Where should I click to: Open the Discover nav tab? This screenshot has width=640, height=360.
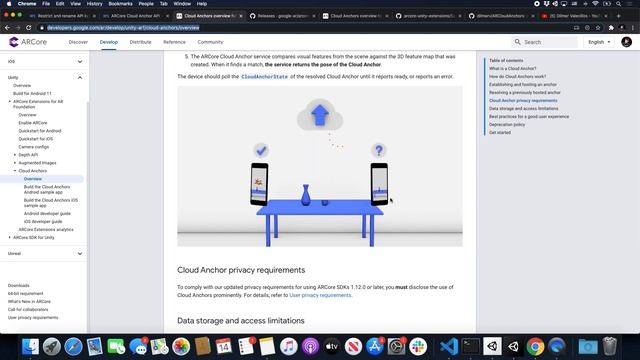pyautogui.click(x=78, y=42)
